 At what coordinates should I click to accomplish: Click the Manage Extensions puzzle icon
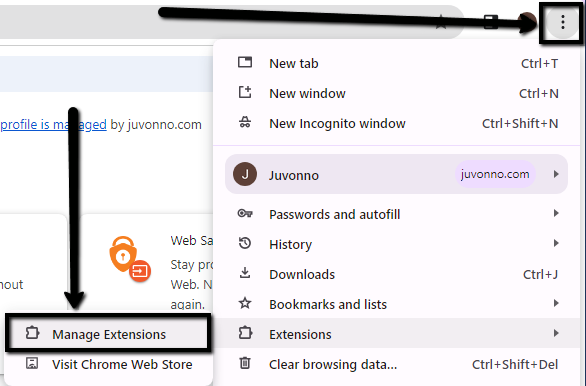[32, 333]
